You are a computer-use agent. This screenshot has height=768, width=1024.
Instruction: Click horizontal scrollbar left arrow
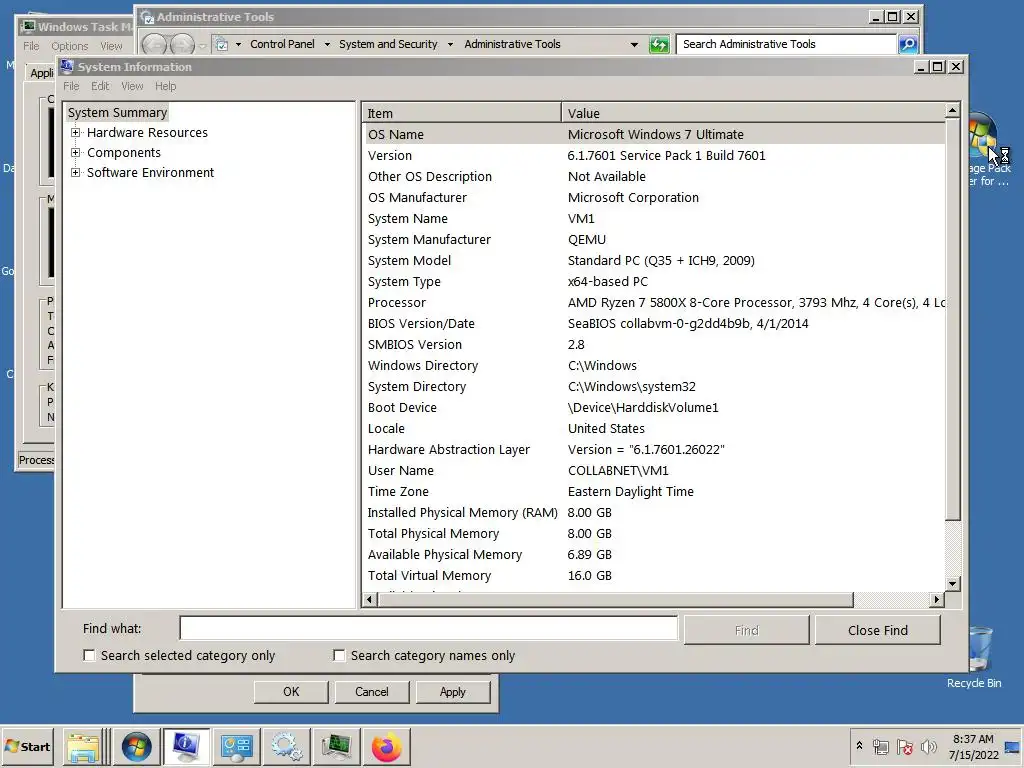coord(370,599)
